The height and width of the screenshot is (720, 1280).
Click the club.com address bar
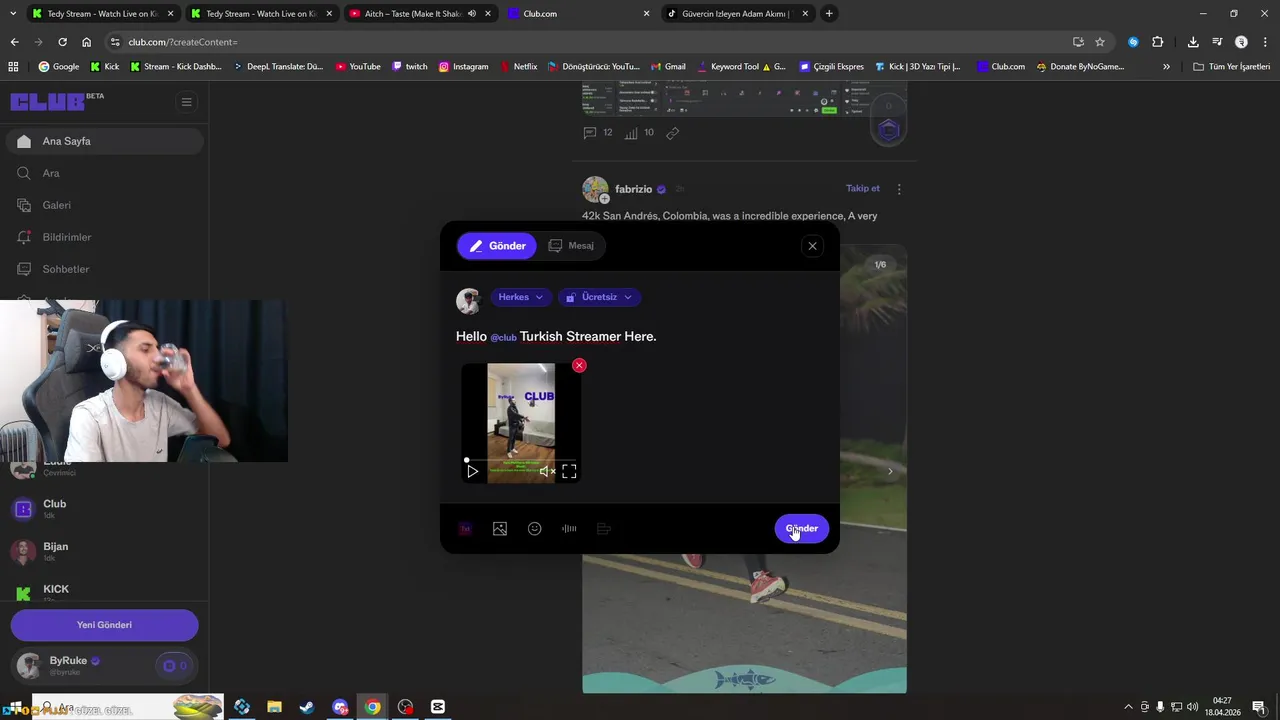tap(590, 42)
